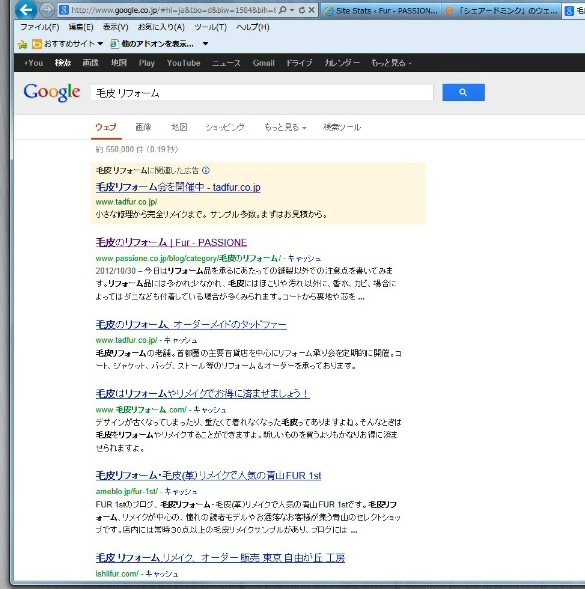Open the 表示(V) menu
The image size is (585, 589).
[116, 27]
